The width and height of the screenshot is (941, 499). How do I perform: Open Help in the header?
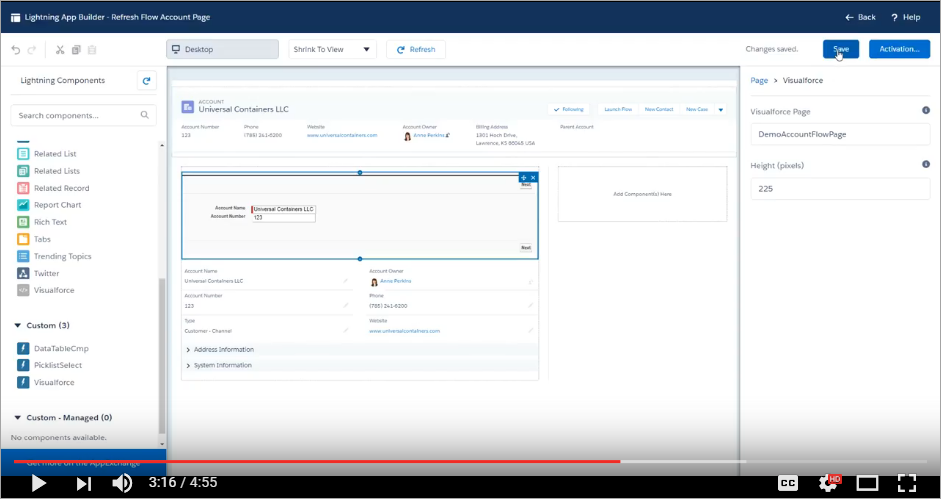(906, 17)
